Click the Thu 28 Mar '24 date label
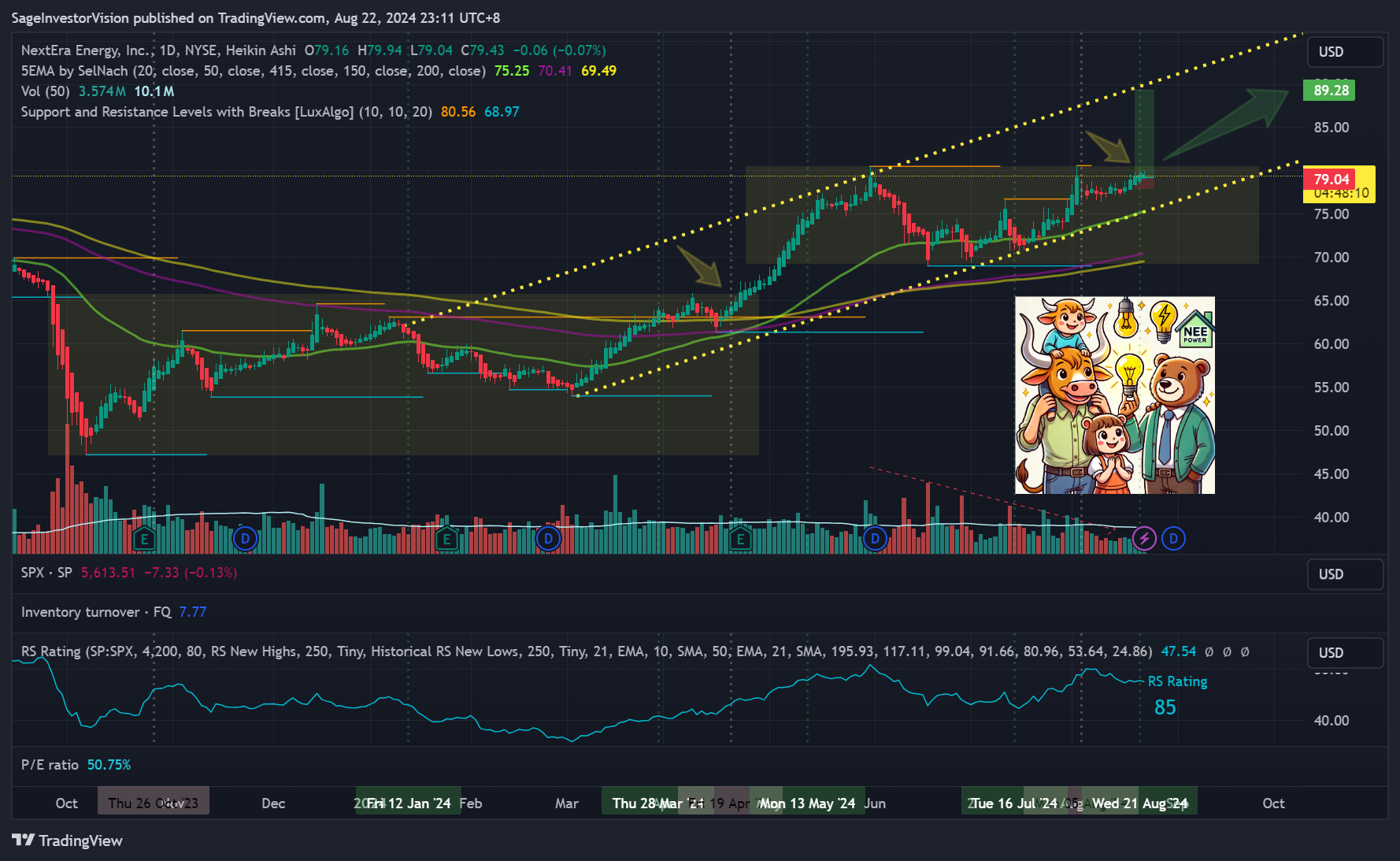Viewport: 1400px width, 861px height. pyautogui.click(x=657, y=803)
